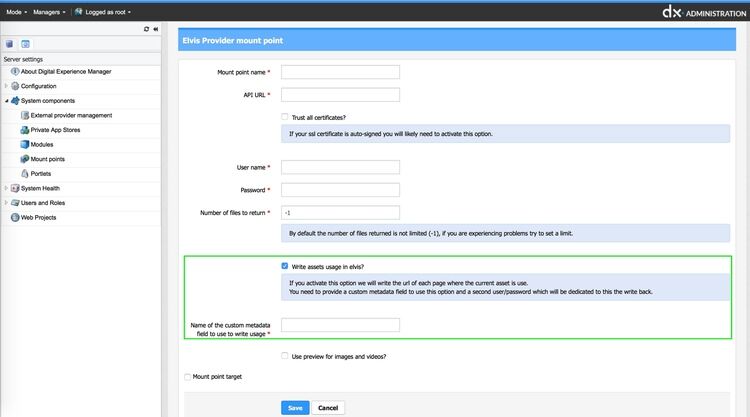
Task: Expand the Configuration tree node
Action: point(6,86)
